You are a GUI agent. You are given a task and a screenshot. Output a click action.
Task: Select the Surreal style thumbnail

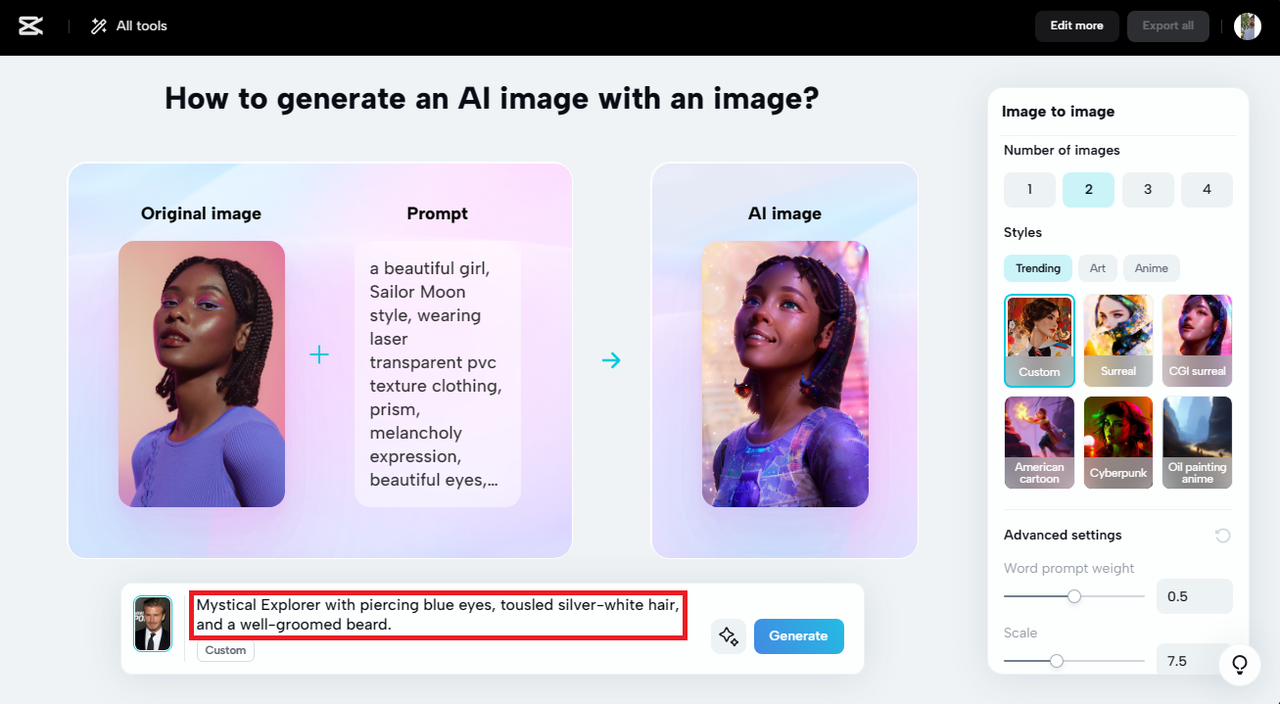[1118, 340]
